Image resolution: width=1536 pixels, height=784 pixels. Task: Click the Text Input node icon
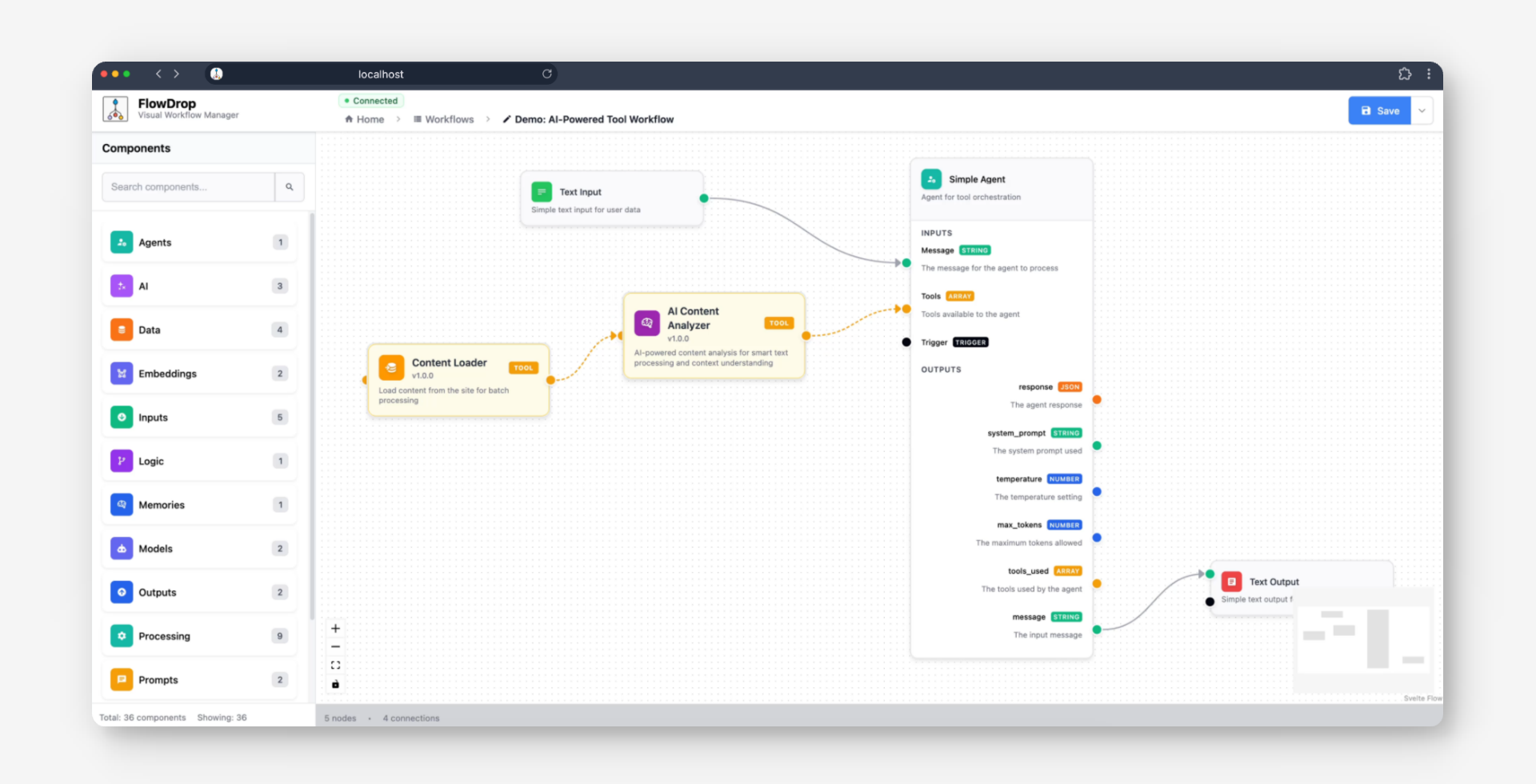[x=542, y=192]
